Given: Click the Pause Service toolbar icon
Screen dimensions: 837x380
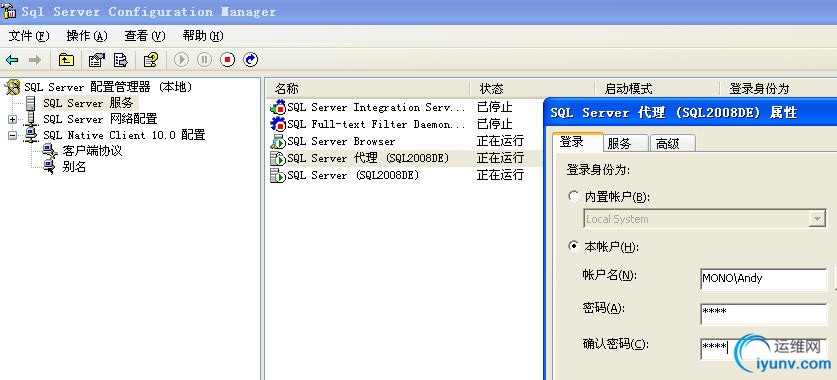Looking at the screenshot, I should [x=204, y=60].
